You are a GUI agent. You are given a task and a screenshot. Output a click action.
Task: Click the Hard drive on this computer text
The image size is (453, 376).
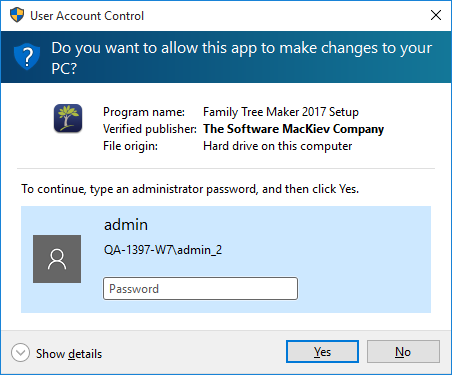point(278,146)
